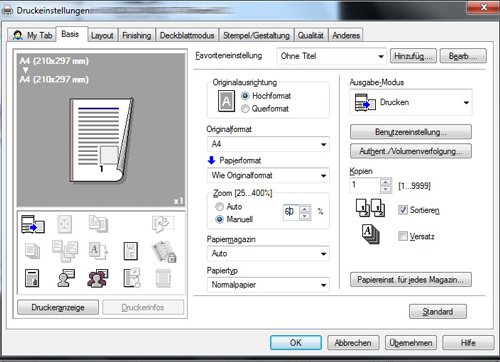The width and height of the screenshot is (500, 362).
Task: Uncheck the Sortieren checkbox
Action: (x=403, y=210)
